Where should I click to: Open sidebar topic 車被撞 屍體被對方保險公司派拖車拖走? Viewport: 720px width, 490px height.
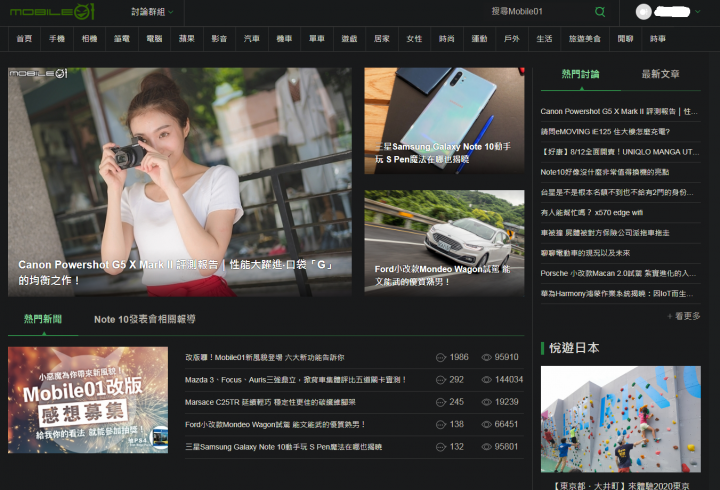(605, 233)
